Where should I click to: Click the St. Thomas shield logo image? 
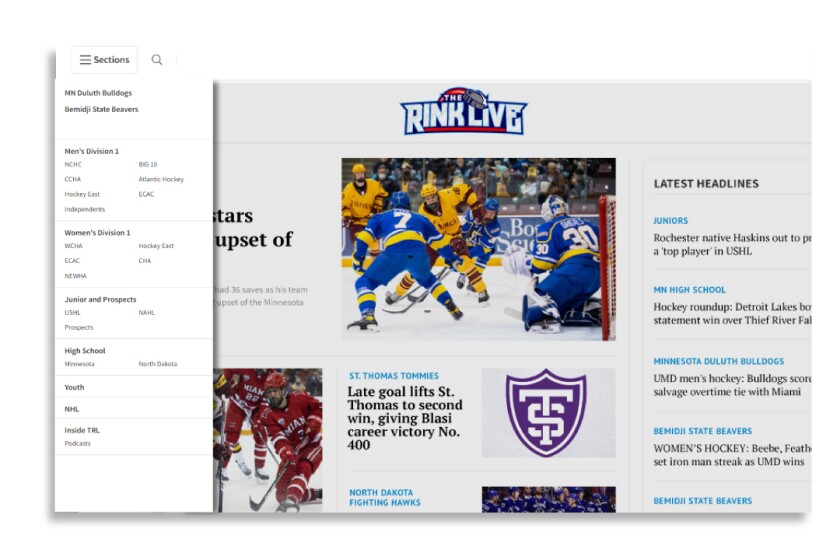549,413
